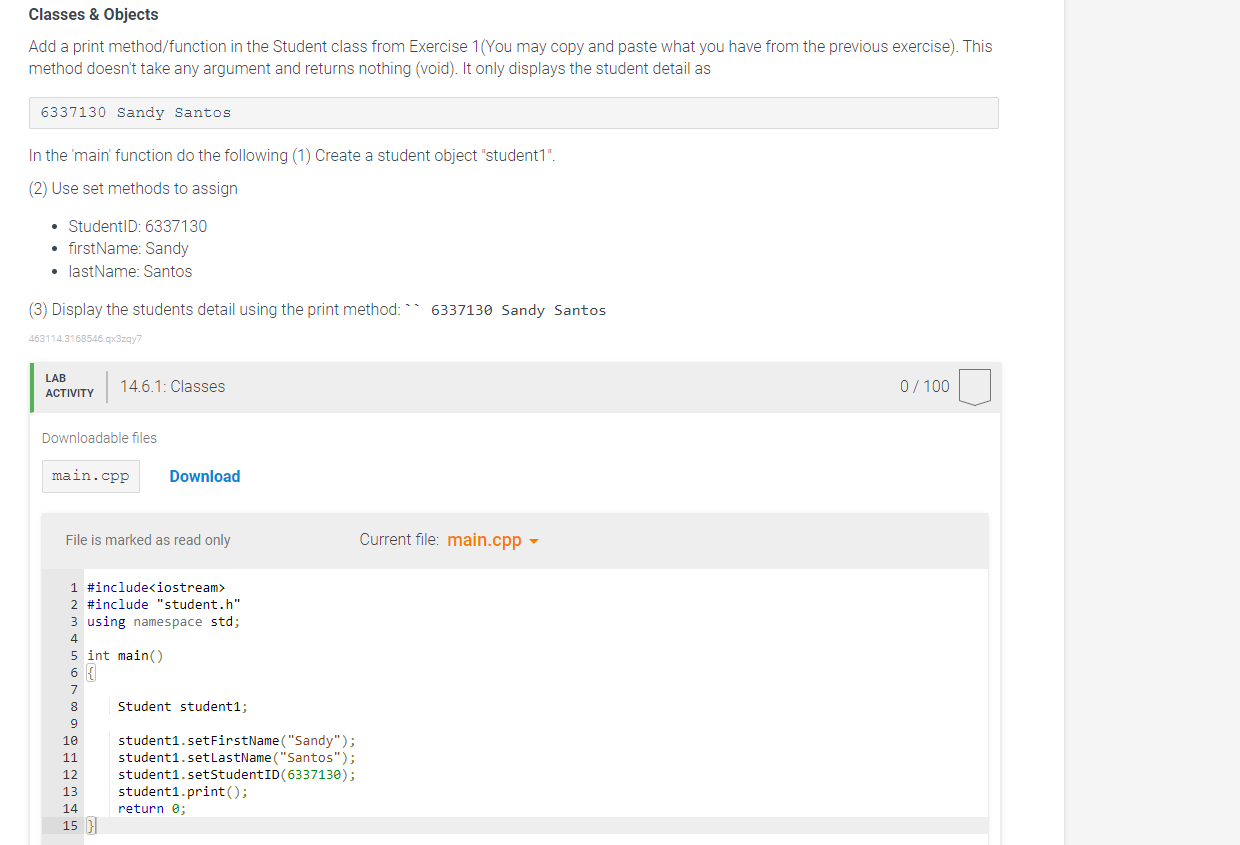Viewport: 1240px width, 845px height.
Task: Click the read-only lock notice in the editor header
Action: point(148,540)
